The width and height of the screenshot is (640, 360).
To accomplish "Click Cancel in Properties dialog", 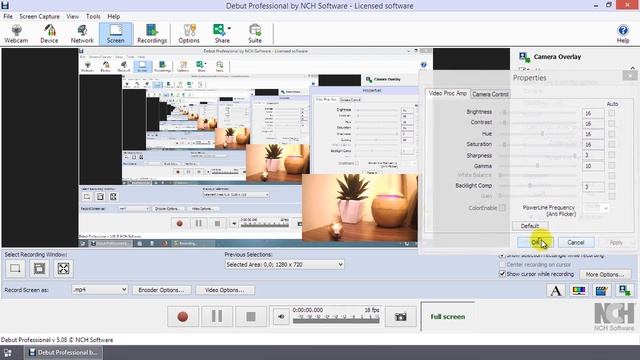I will pyautogui.click(x=576, y=242).
